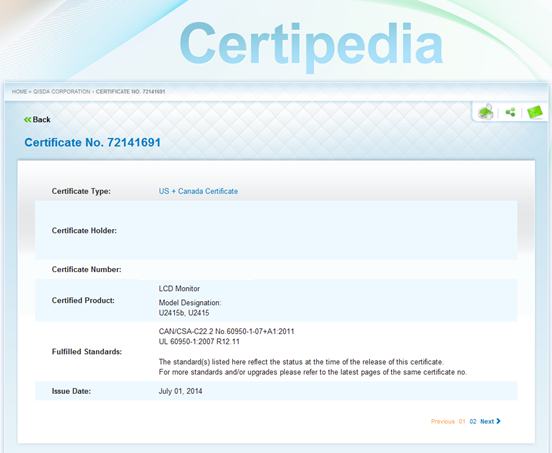The height and width of the screenshot is (453, 552).
Task: Go to page 02 of certificate
Action: tap(473, 421)
